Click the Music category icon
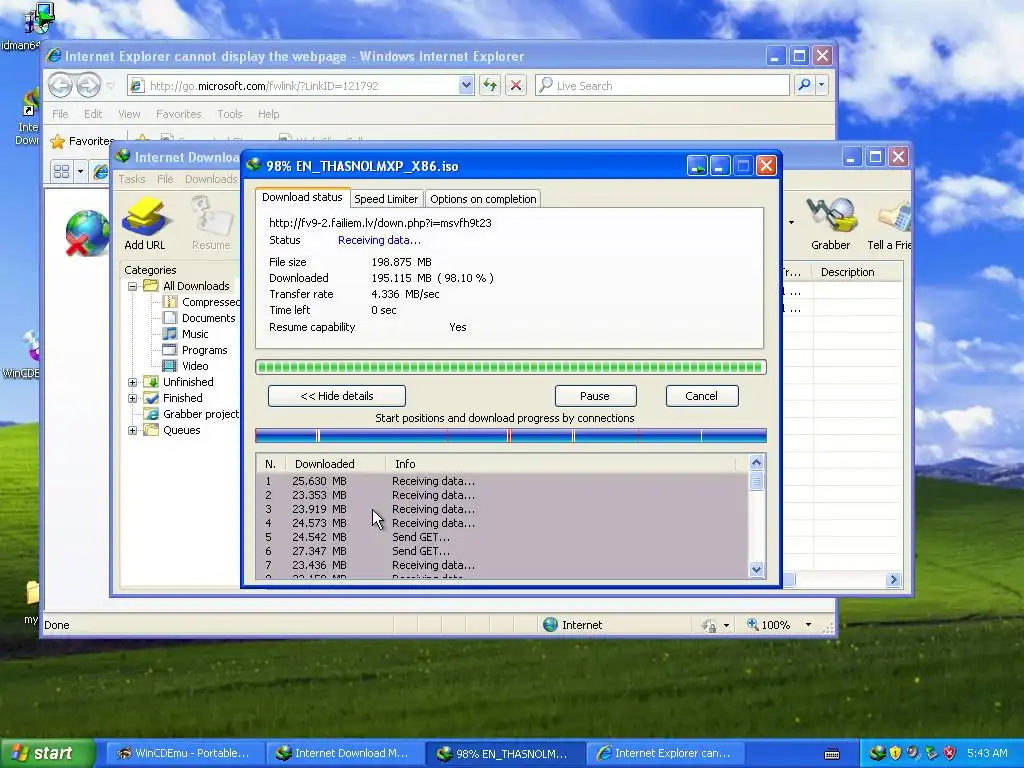The width and height of the screenshot is (1024, 768). click(170, 334)
